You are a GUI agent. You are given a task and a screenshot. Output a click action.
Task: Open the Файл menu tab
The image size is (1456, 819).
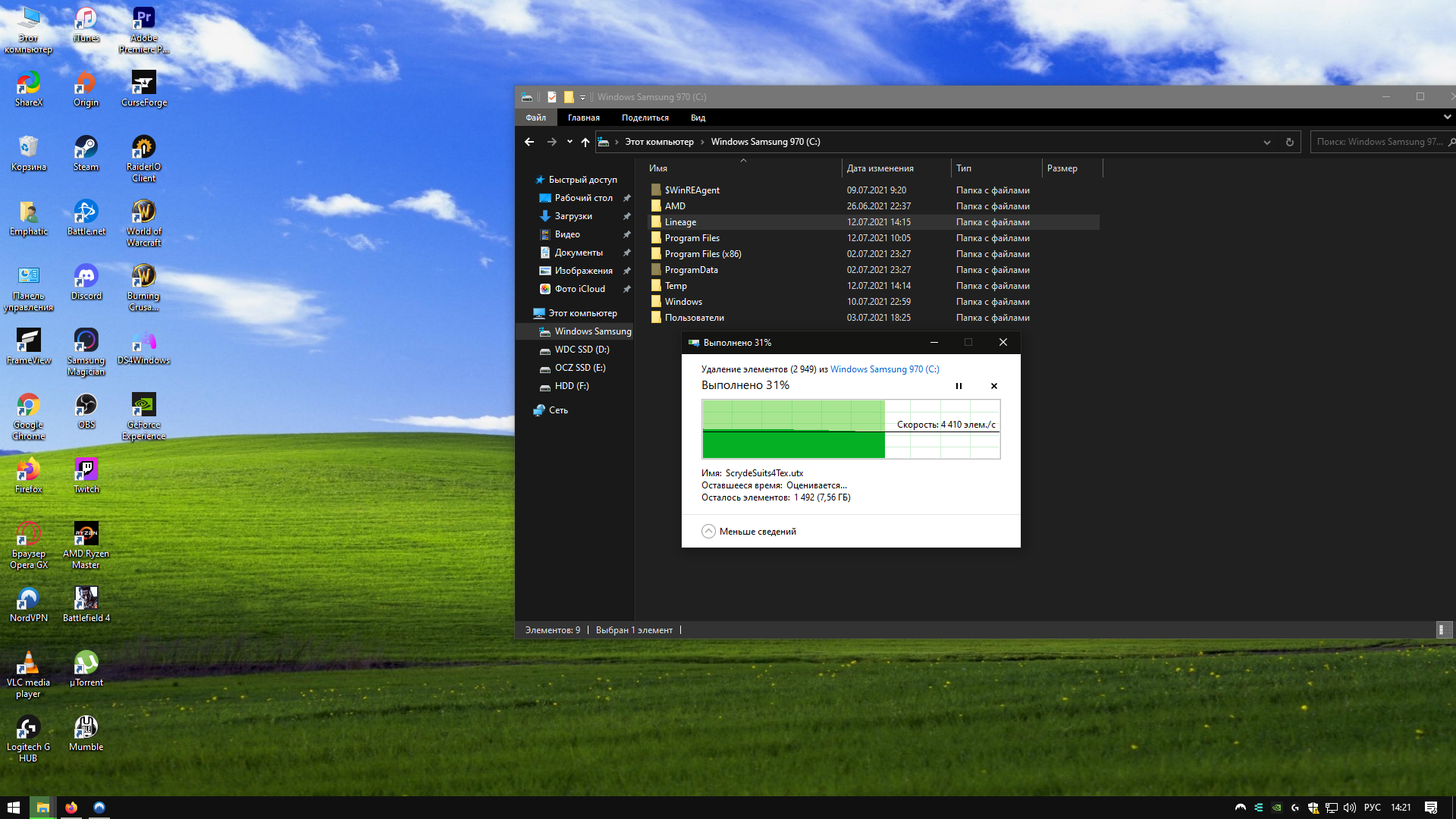[535, 118]
